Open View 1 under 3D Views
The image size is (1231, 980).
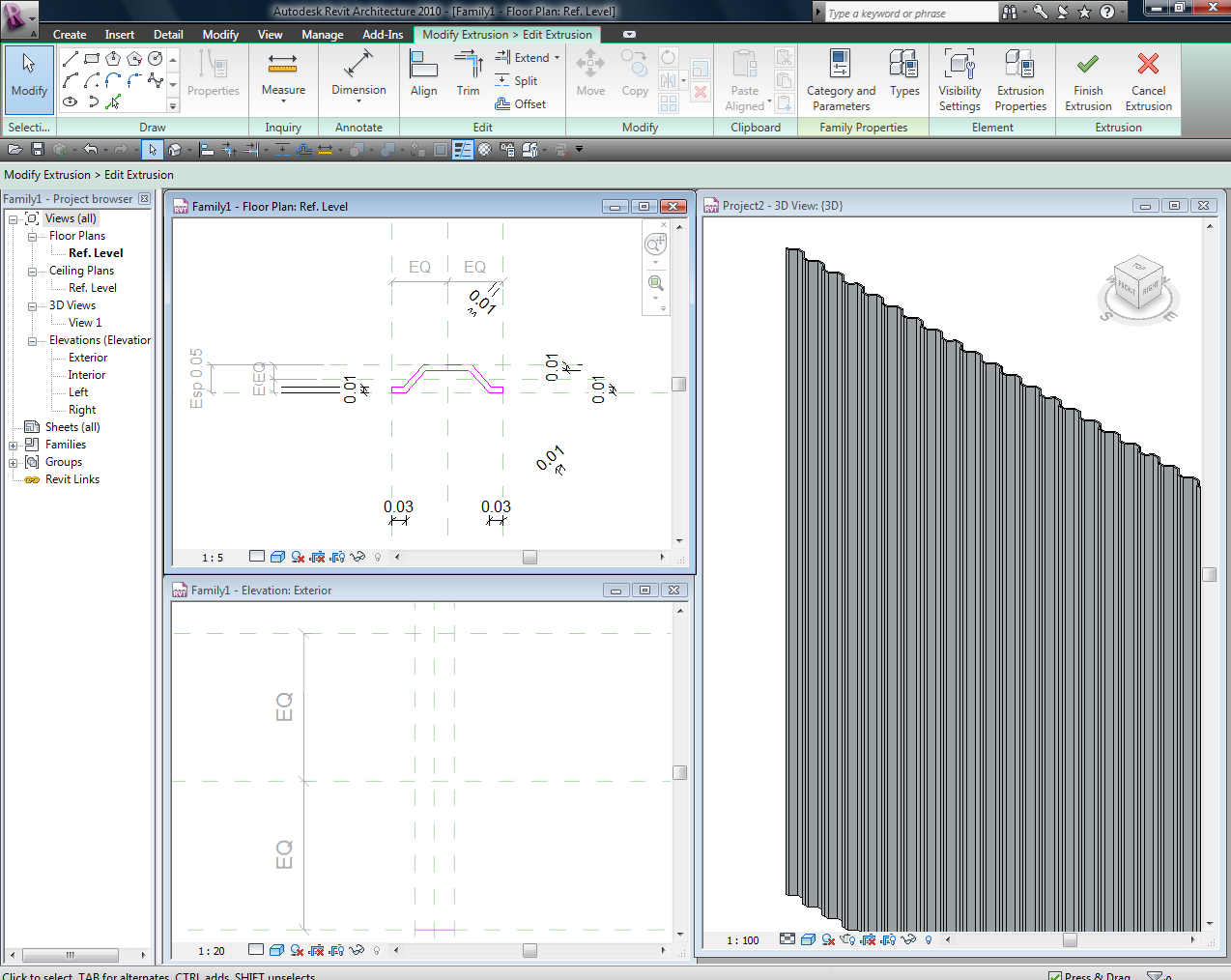(85, 323)
